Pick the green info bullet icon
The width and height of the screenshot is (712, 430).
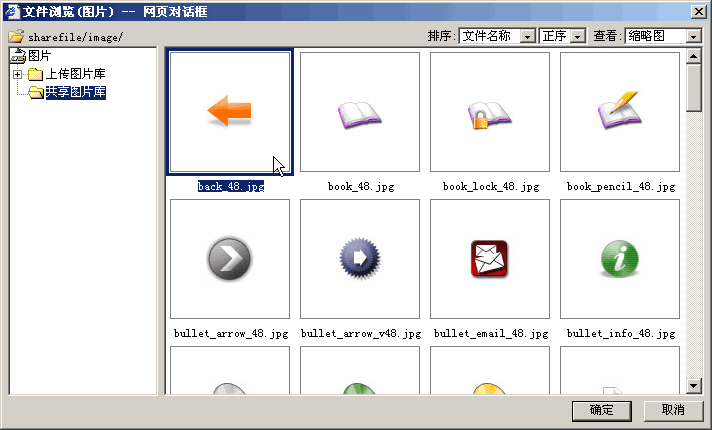[x=619, y=259]
